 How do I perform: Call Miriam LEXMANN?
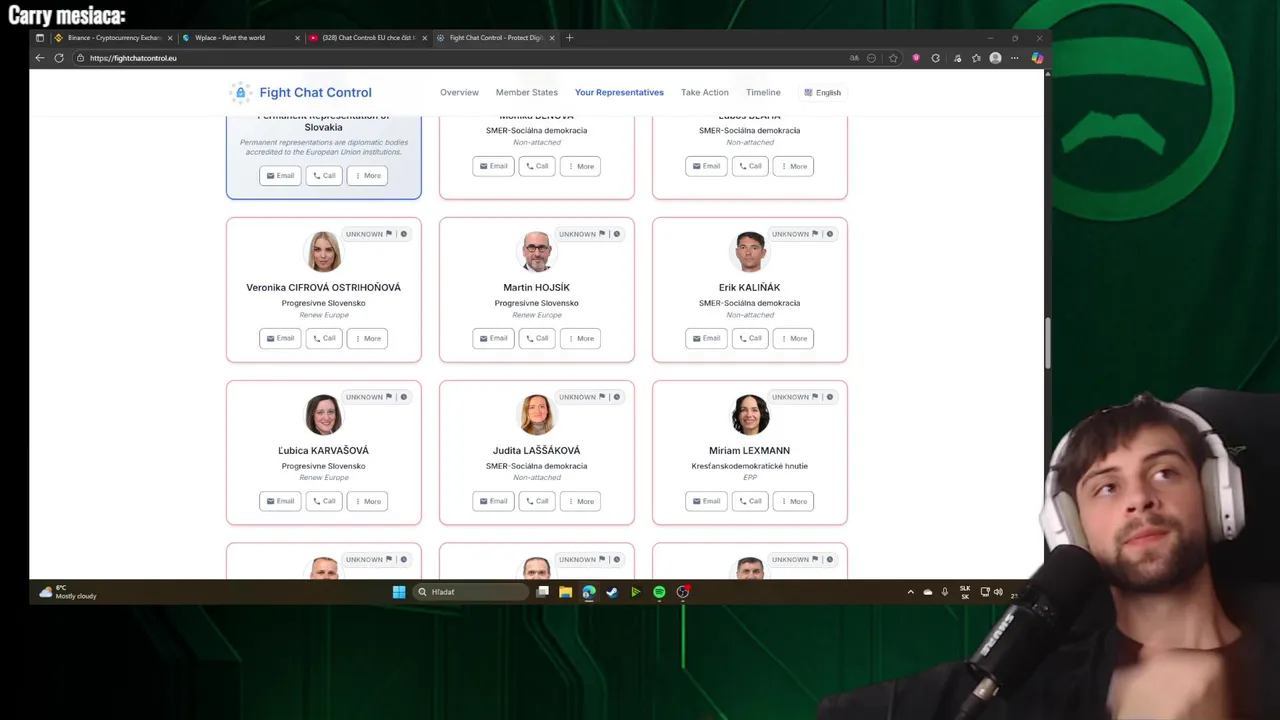[x=750, y=501]
